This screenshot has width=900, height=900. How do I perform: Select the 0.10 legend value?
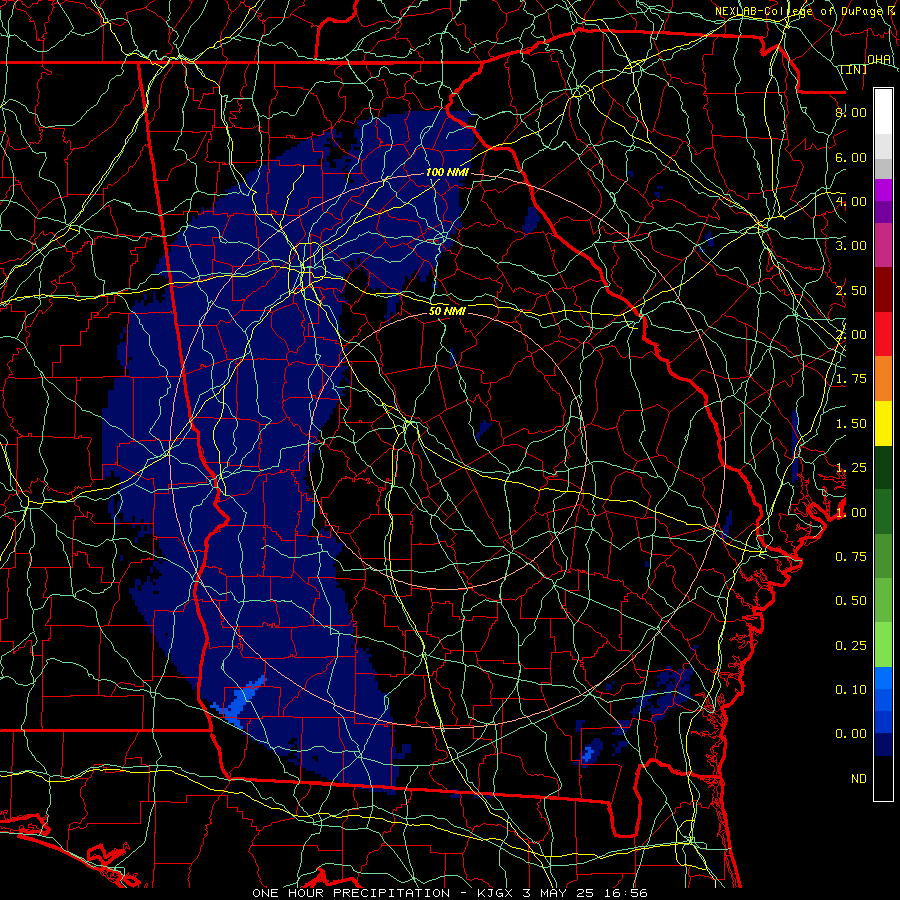[x=851, y=690]
